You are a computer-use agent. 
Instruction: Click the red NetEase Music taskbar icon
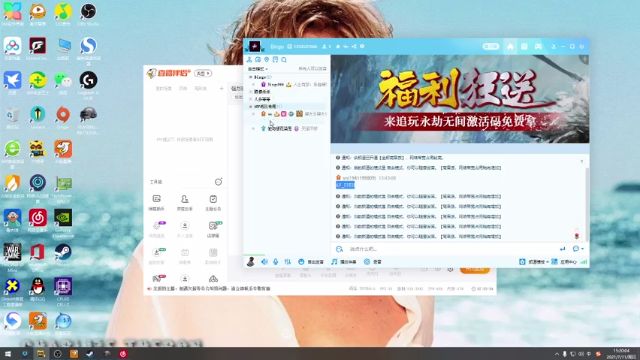(x=123, y=354)
